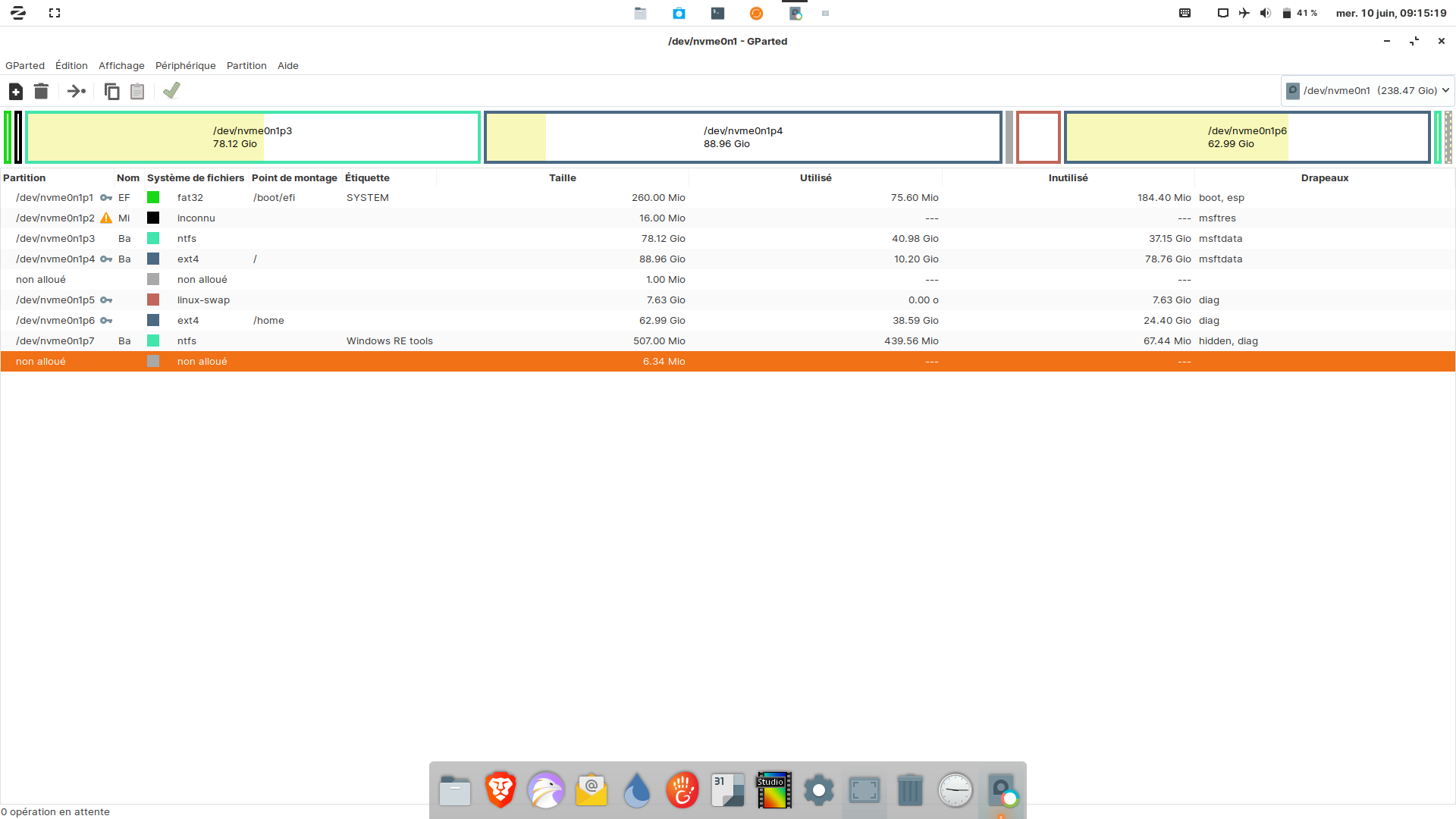Click the warning icon beside nvme0n1p2
Image resolution: width=1456 pixels, height=819 pixels.
(106, 218)
